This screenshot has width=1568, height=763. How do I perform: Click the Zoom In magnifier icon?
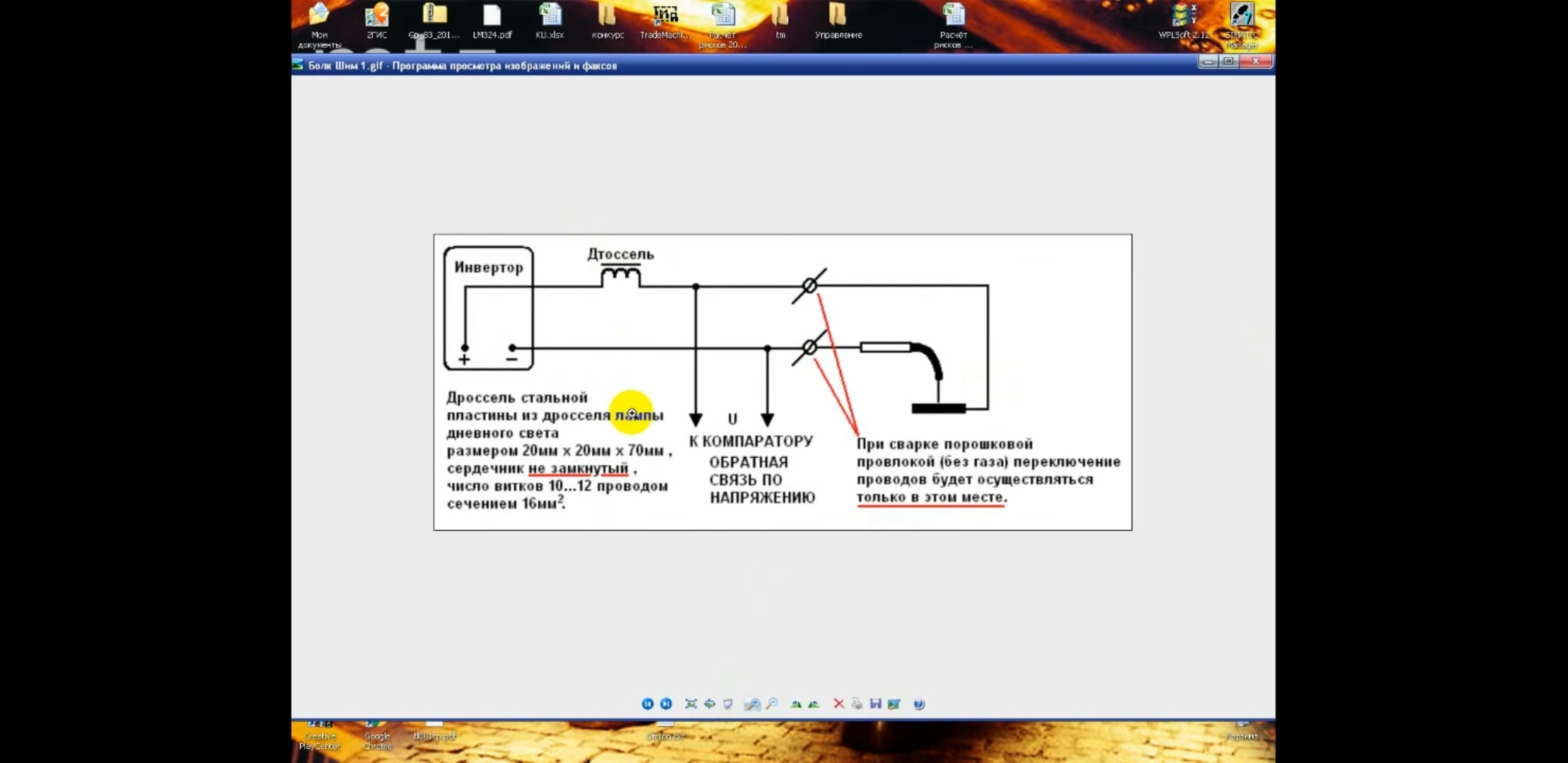coord(752,704)
